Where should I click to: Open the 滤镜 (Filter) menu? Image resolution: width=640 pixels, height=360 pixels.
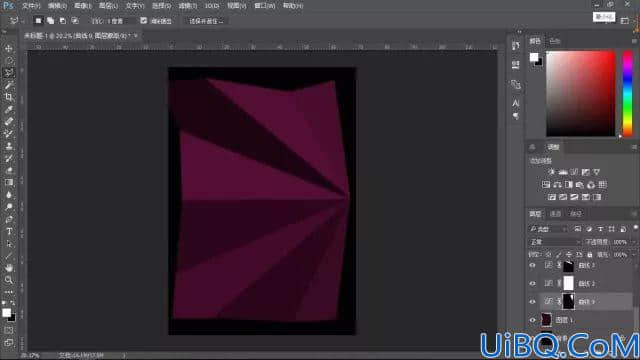(x=188, y=6)
